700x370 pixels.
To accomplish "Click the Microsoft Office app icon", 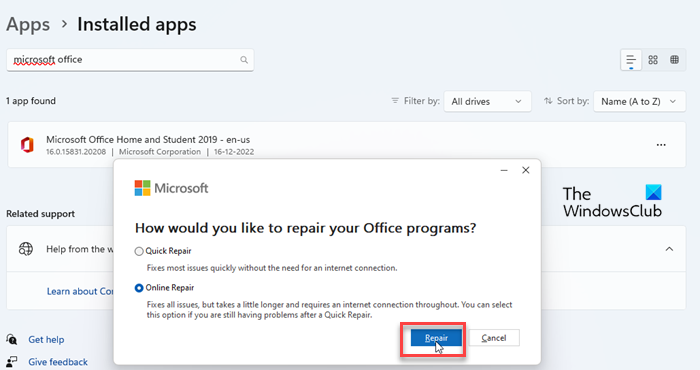I will [x=27, y=145].
